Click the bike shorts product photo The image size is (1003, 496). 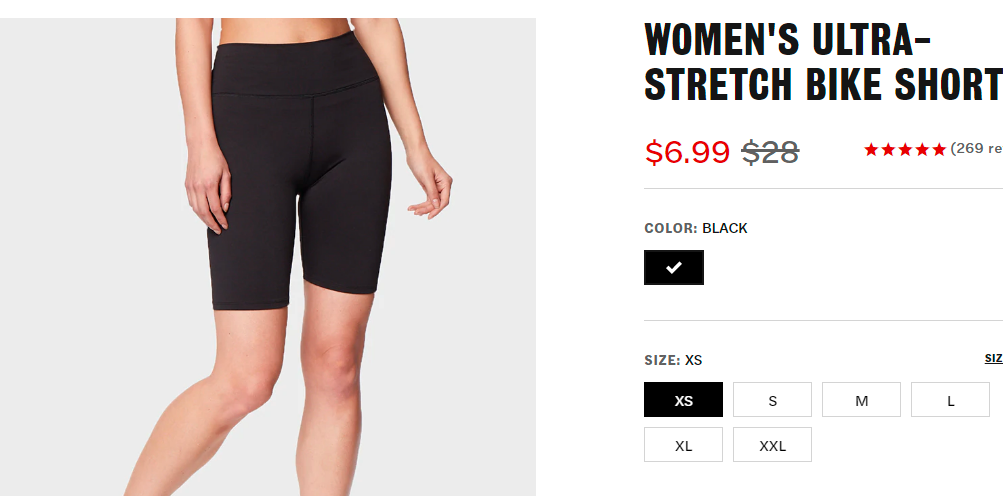268,257
